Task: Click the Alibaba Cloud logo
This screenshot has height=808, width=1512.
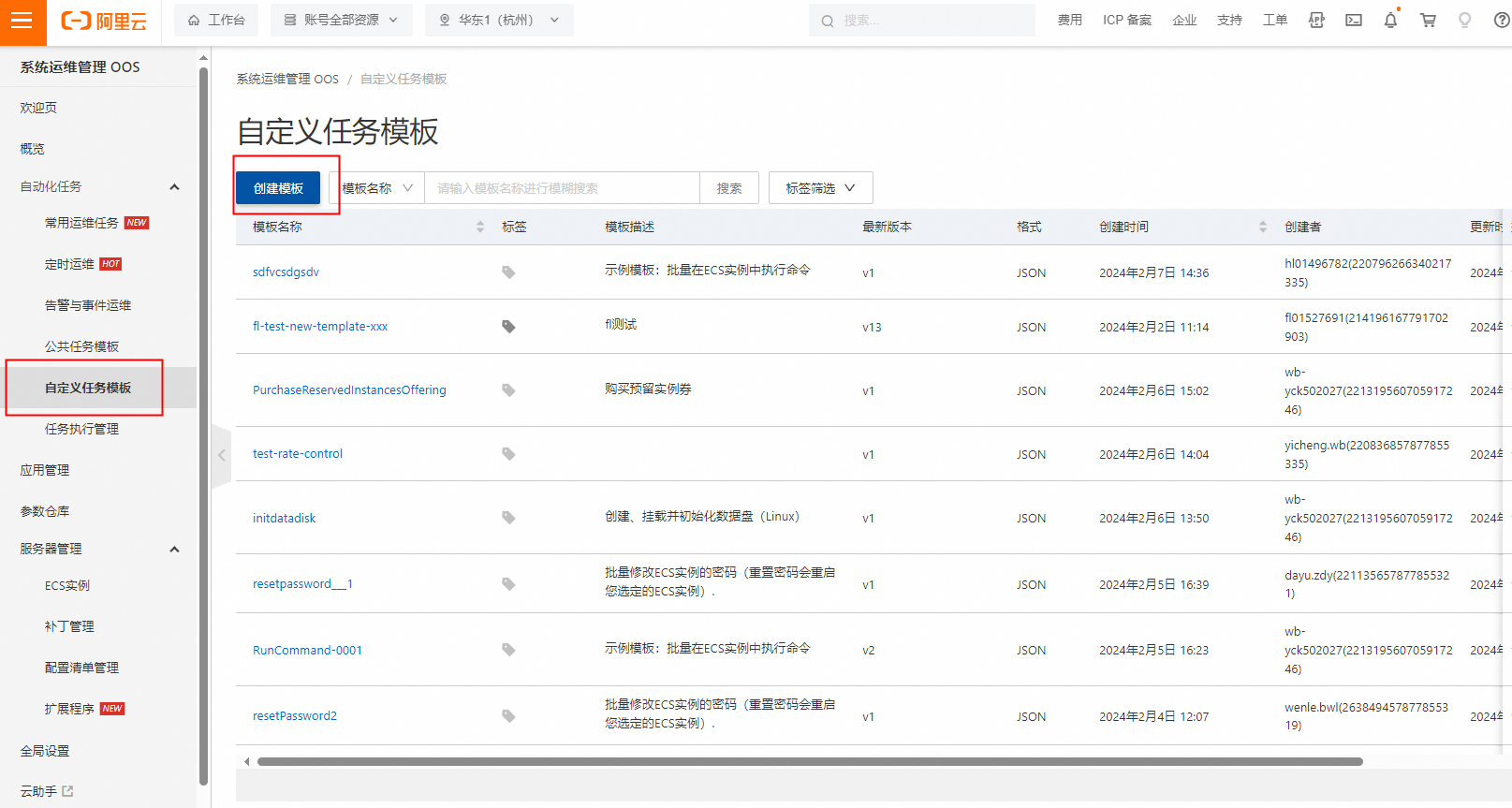Action: pyautogui.click(x=104, y=21)
